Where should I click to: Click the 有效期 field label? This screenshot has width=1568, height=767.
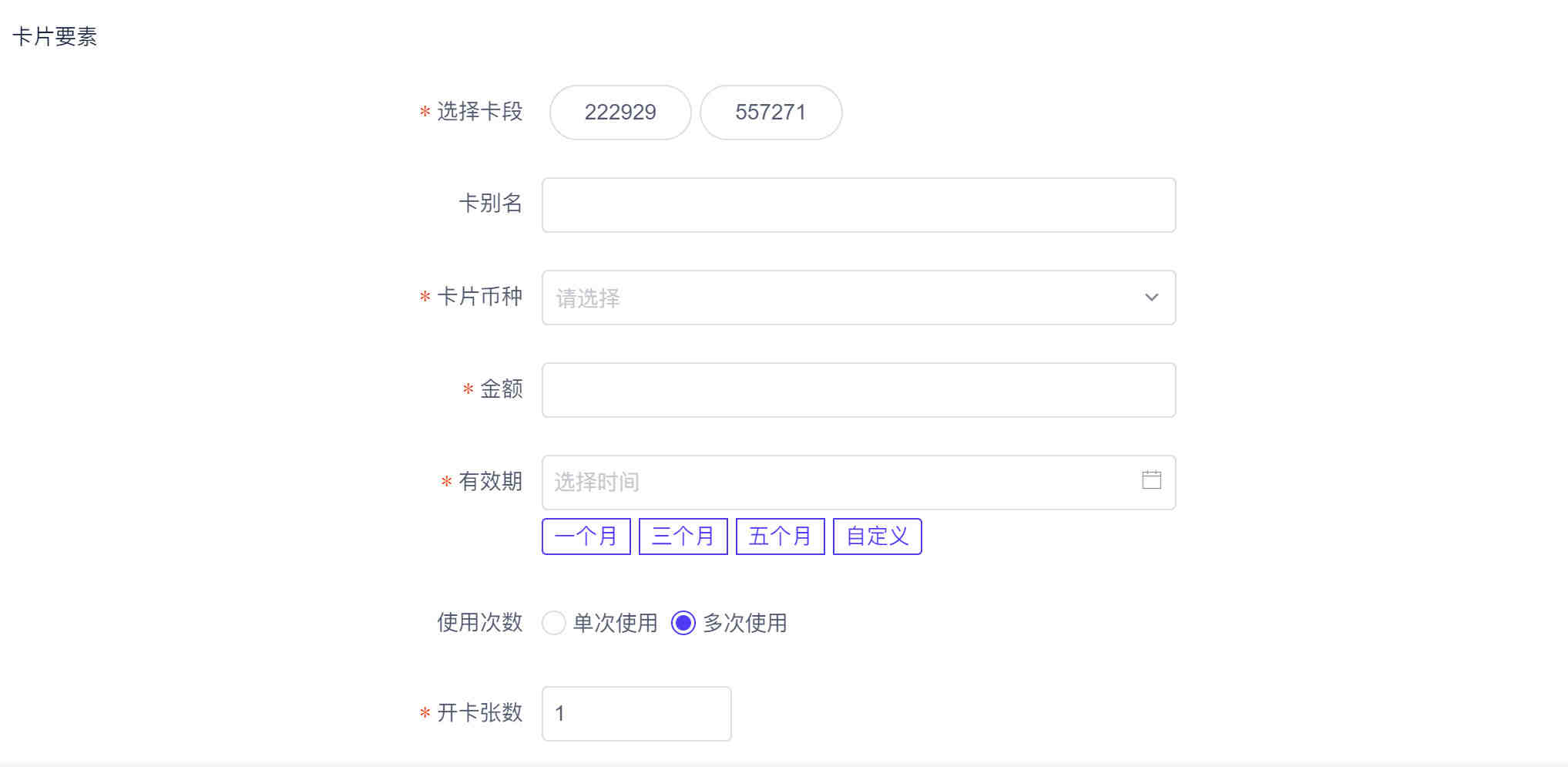pyautogui.click(x=490, y=482)
